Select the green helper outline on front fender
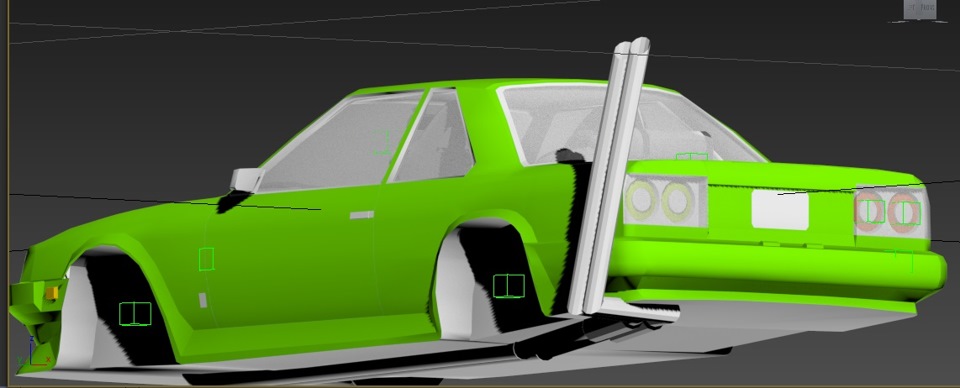The height and width of the screenshot is (388, 960). pos(206,259)
